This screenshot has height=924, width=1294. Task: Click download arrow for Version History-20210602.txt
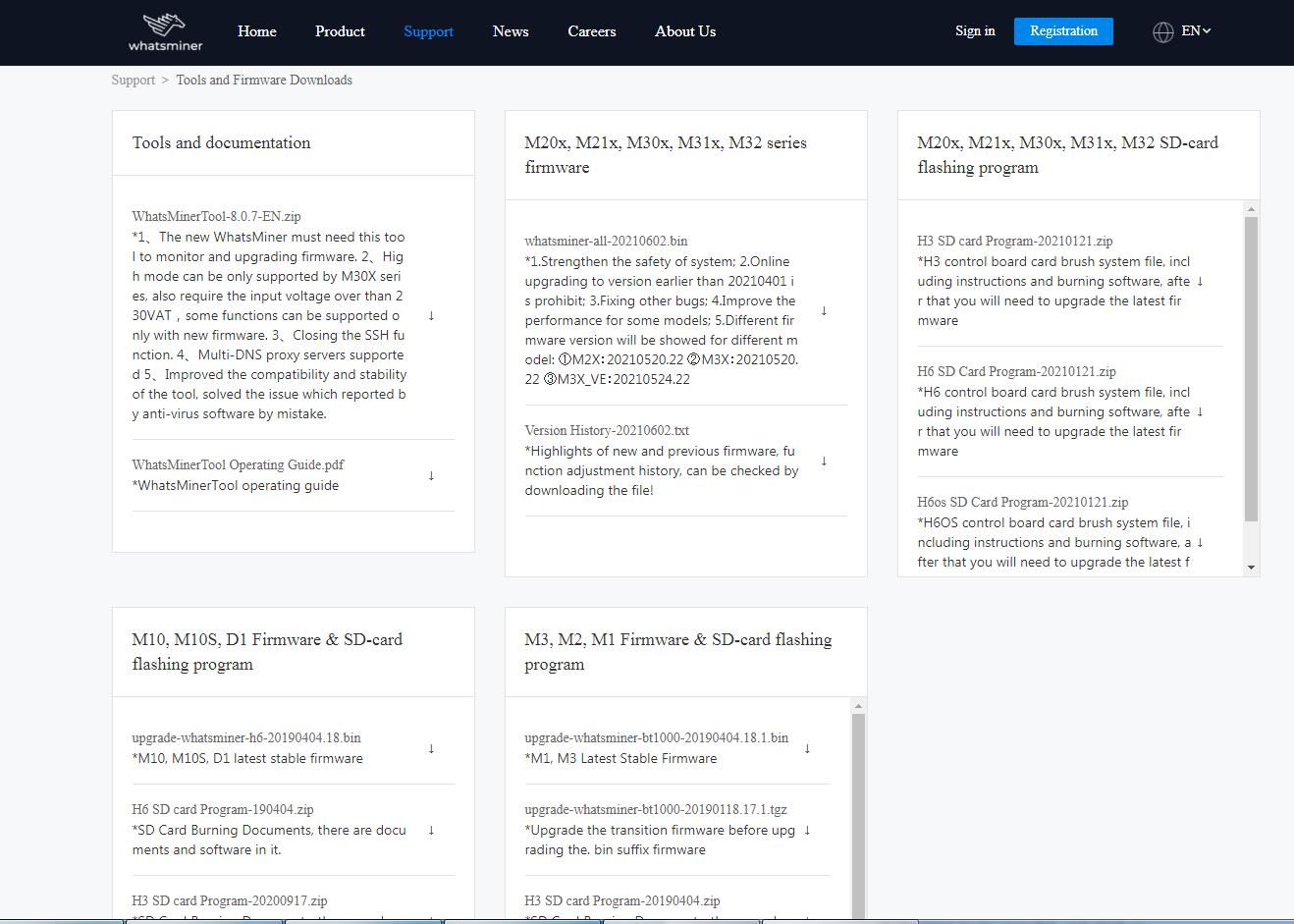point(824,461)
